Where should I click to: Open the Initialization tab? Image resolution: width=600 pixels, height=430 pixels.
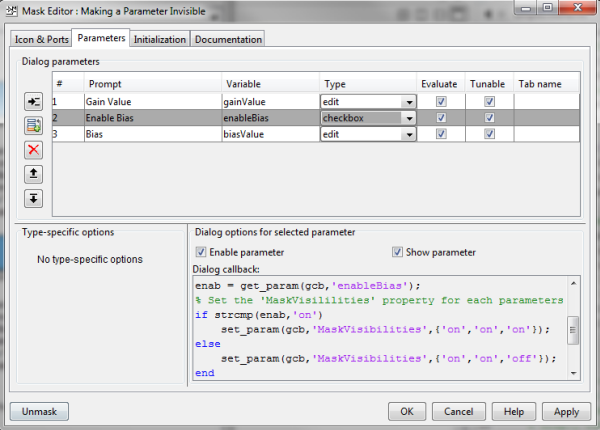(x=159, y=39)
